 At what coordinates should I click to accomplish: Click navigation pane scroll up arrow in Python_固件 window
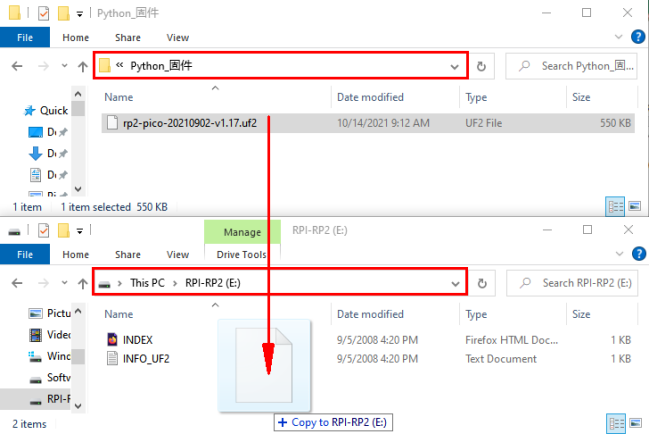(x=78, y=95)
